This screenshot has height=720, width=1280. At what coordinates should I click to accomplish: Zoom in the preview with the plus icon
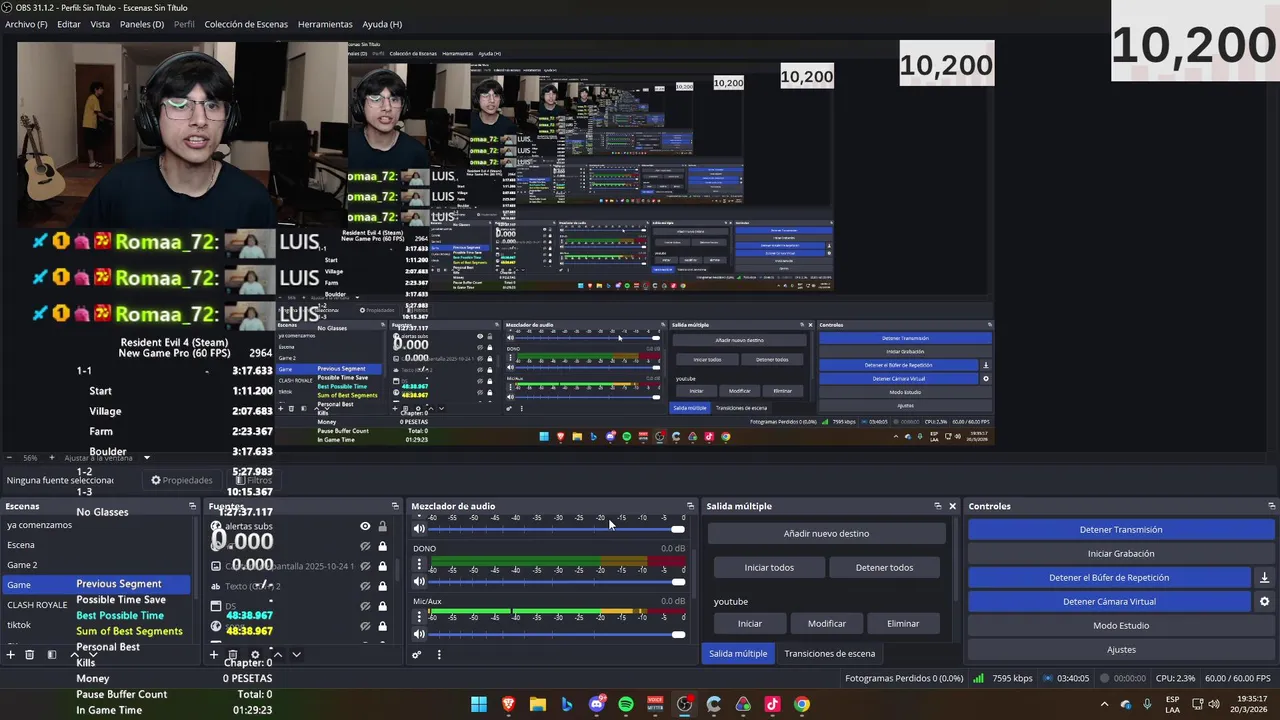tap(52, 458)
